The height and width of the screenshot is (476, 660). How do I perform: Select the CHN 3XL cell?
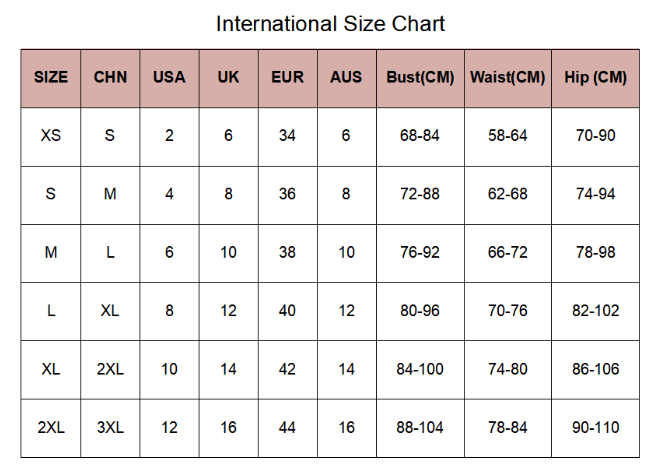(110, 428)
